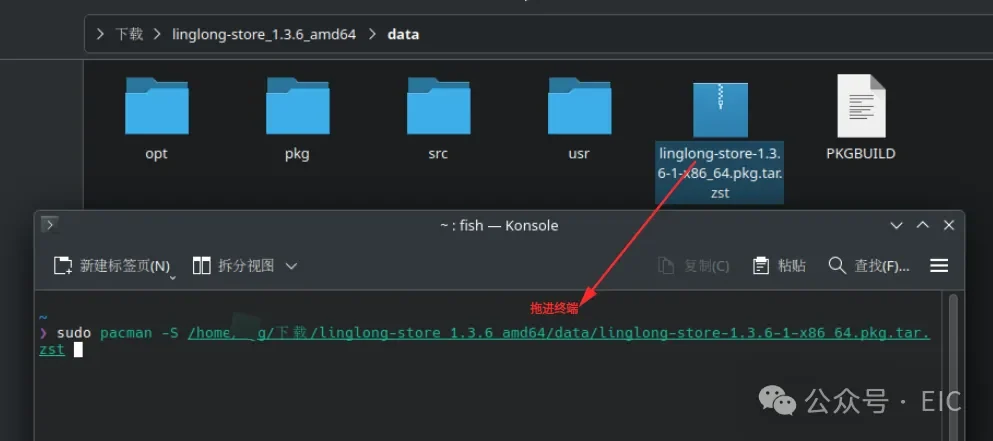Close the Konsole window
Image resolution: width=993 pixels, height=441 pixels.
[949, 225]
